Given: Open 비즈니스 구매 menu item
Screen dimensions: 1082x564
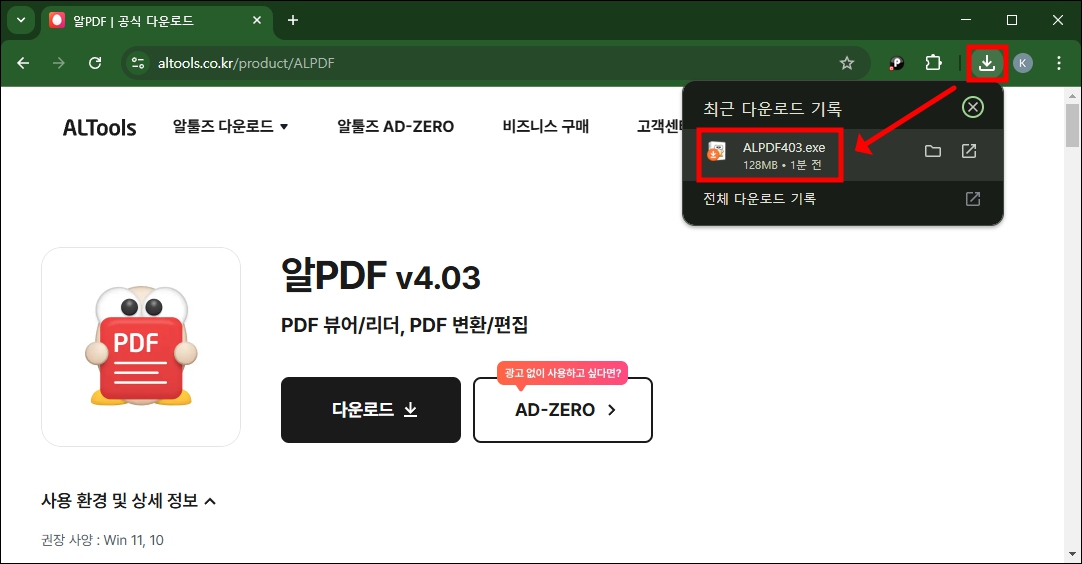Looking at the screenshot, I should [545, 126].
